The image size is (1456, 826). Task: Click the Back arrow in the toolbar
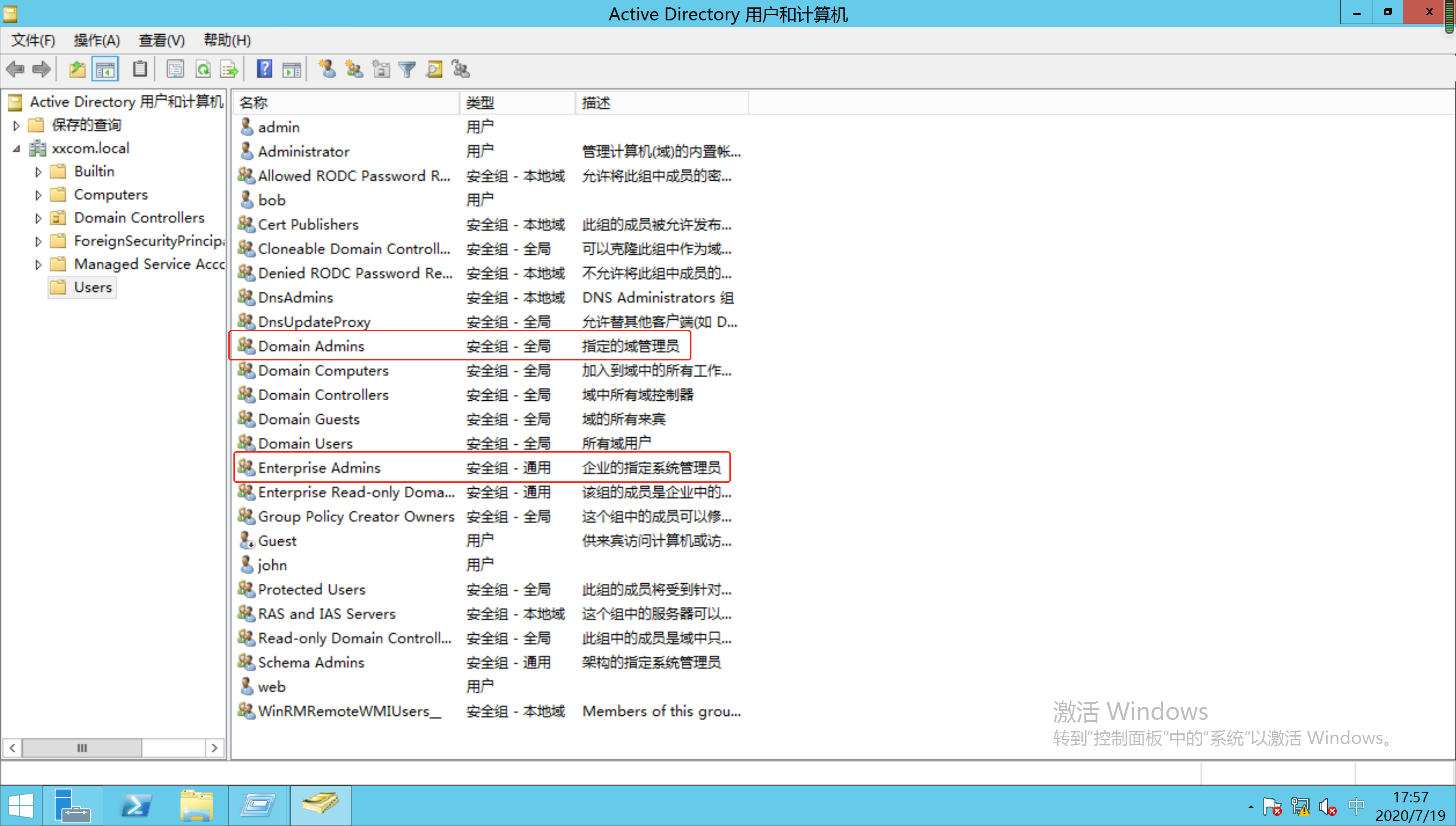(x=15, y=69)
